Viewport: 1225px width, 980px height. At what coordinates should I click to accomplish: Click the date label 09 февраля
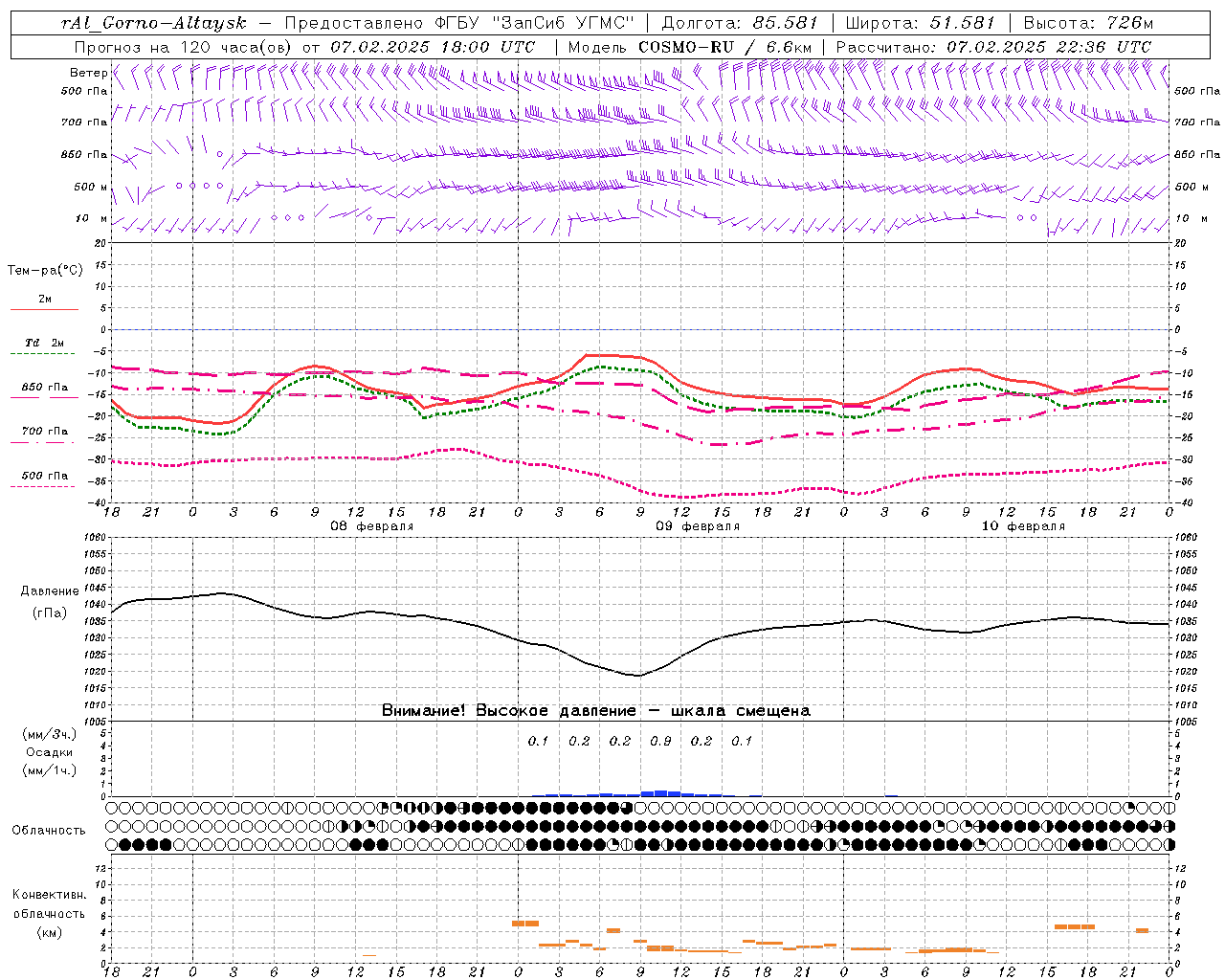click(698, 526)
